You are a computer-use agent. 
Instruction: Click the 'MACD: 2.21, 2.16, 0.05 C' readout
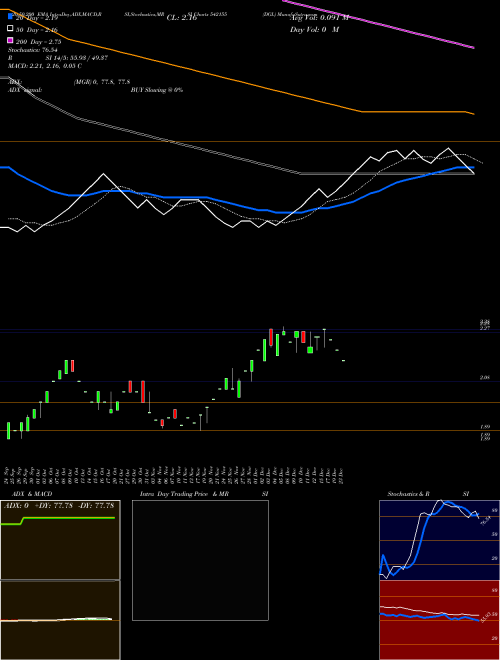point(45,66)
